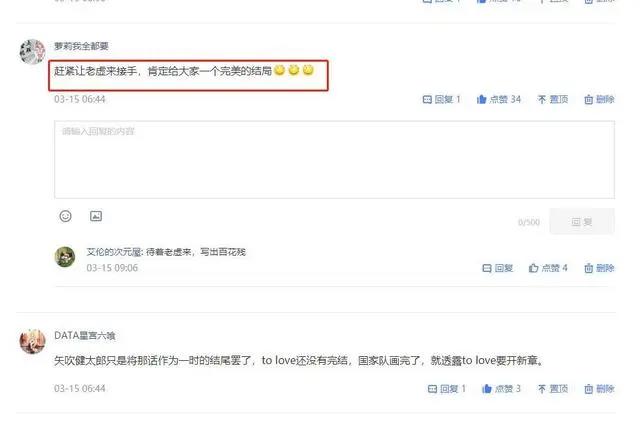
Task: Like 艾伦的次元屋's sub-comment with 4 likes
Action: [548, 268]
